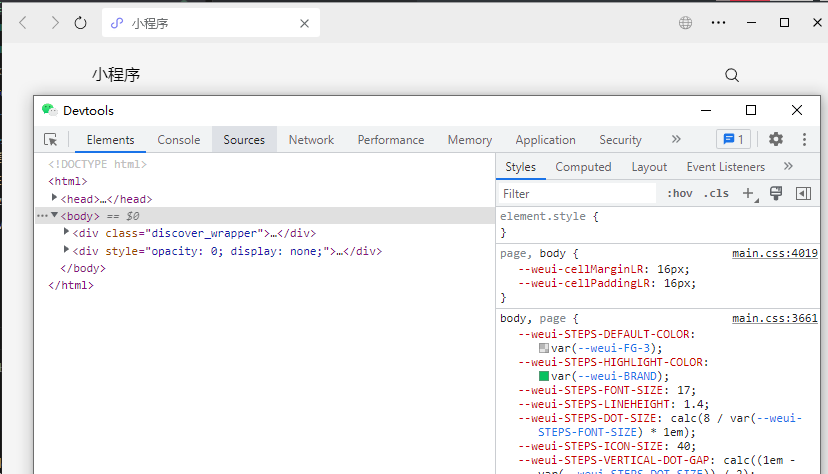
Task: Add new style rule plus button
Action: [x=749, y=193]
